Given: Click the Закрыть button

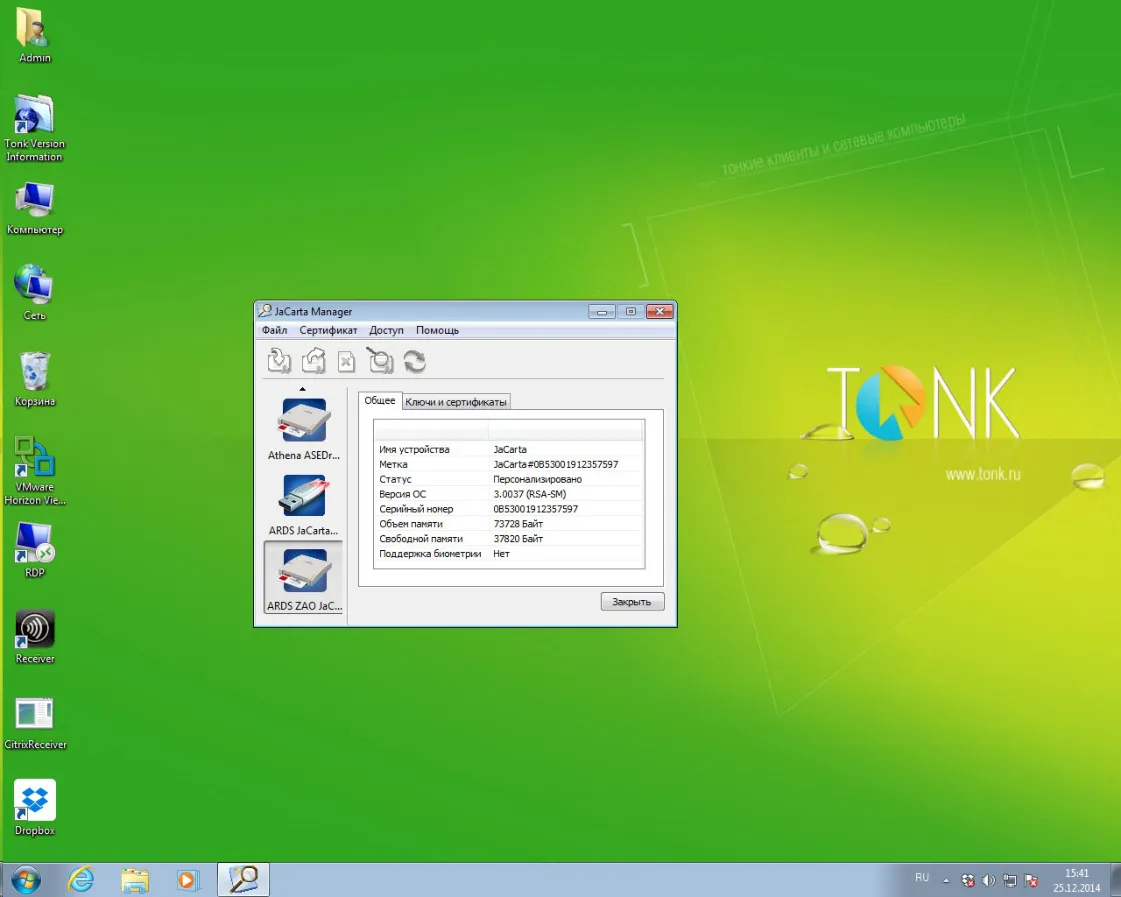Looking at the screenshot, I should point(632,602).
